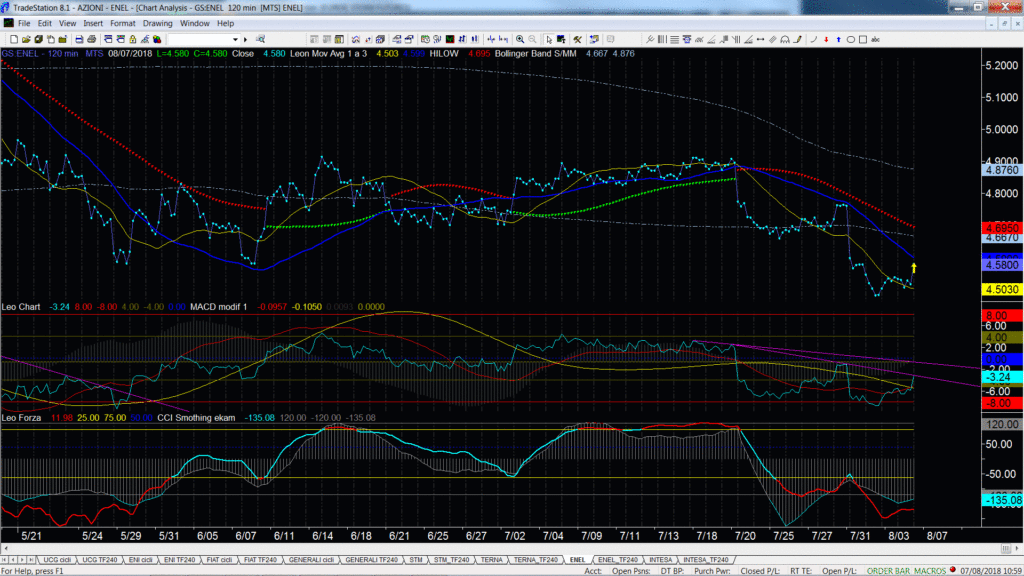The height and width of the screenshot is (576, 1024).
Task: Click the Leo Forza subgraph label
Action: tap(21, 417)
